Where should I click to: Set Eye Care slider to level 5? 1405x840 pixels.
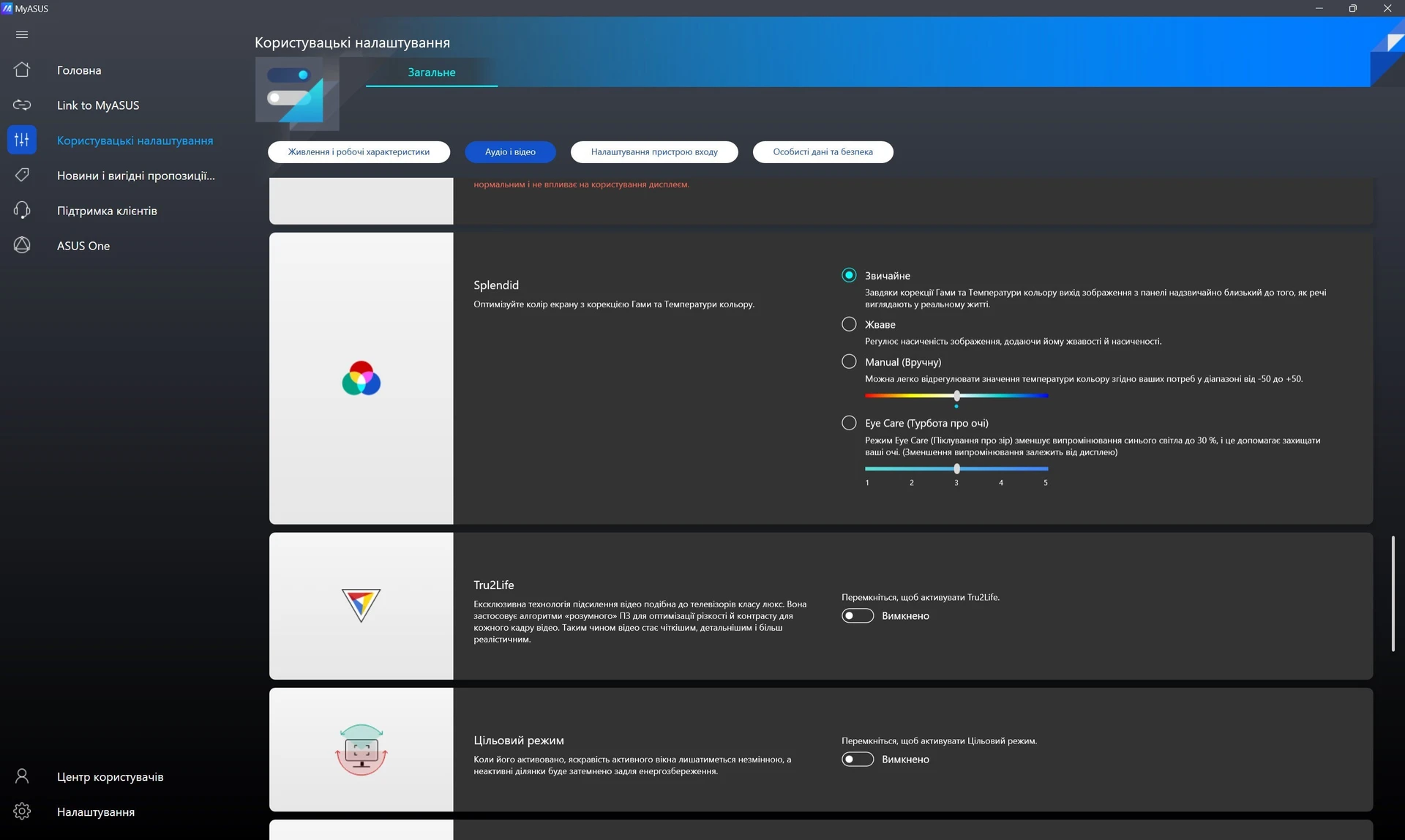pyautogui.click(x=1047, y=469)
